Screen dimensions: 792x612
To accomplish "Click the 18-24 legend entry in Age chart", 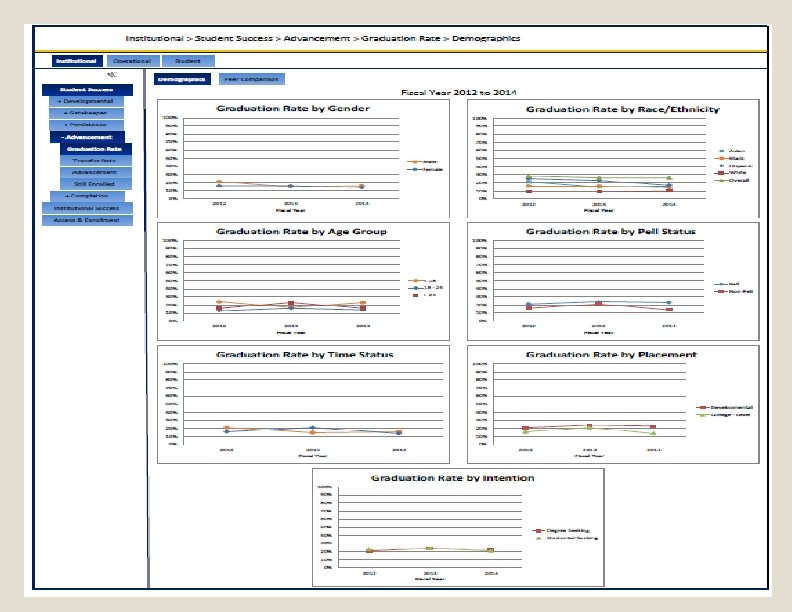I will 426,288.
